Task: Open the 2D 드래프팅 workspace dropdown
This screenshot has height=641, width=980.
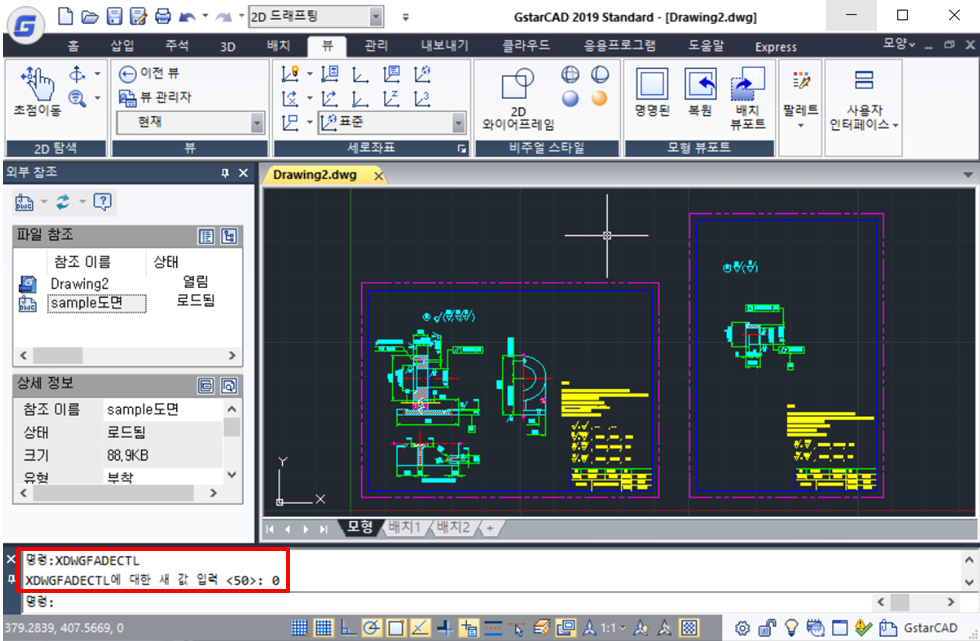Action: 376,16
